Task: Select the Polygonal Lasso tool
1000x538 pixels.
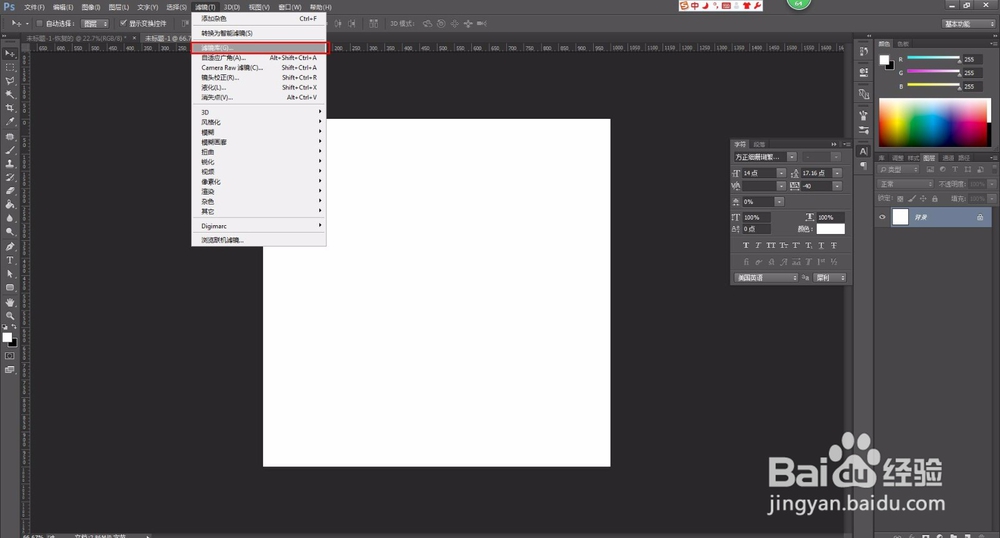Action: [10, 81]
